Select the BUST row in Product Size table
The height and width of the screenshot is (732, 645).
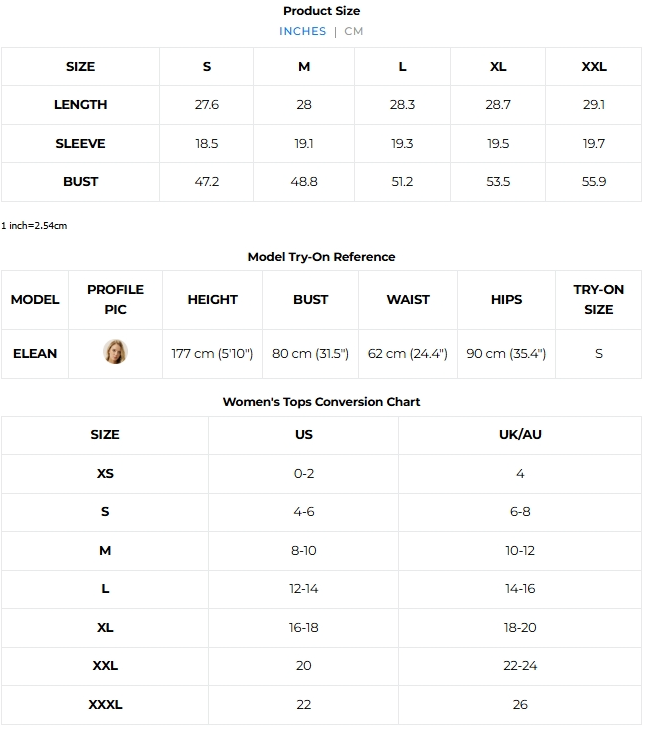80,182
